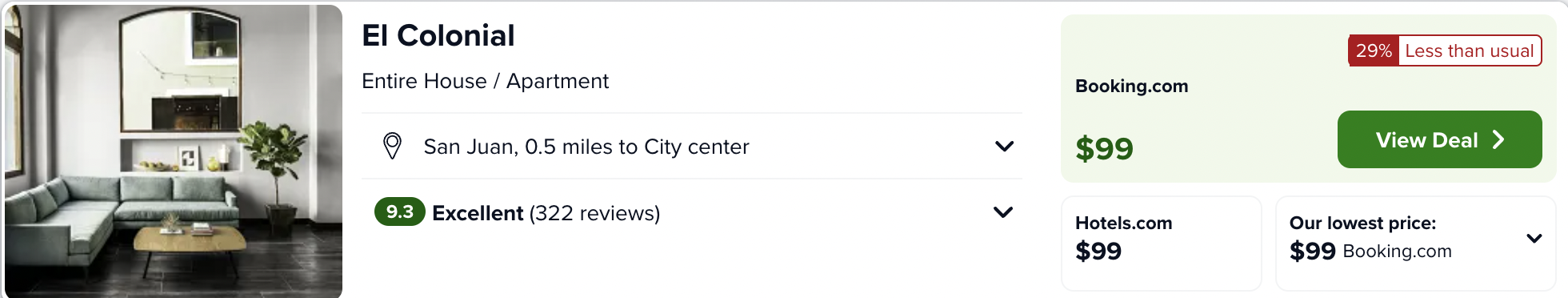
Task: Click the location pin icon
Action: point(392,146)
